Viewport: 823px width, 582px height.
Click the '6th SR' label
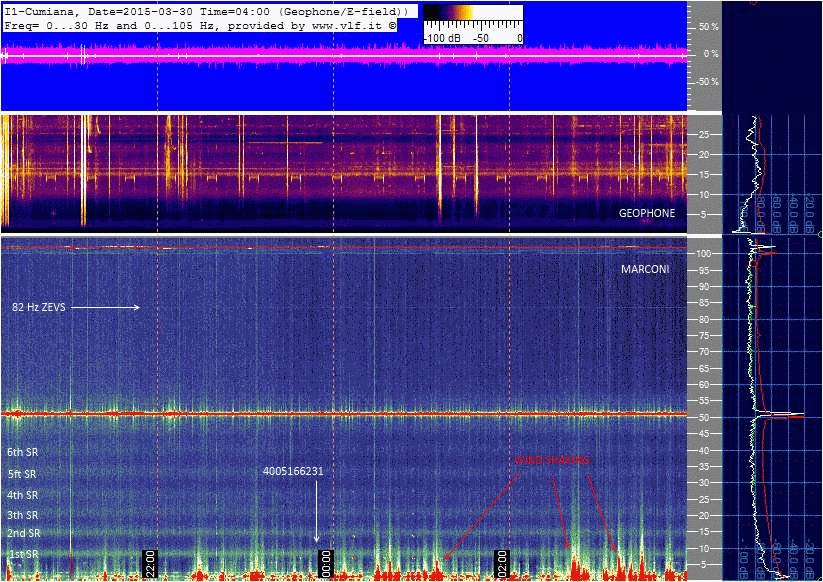pos(23,452)
